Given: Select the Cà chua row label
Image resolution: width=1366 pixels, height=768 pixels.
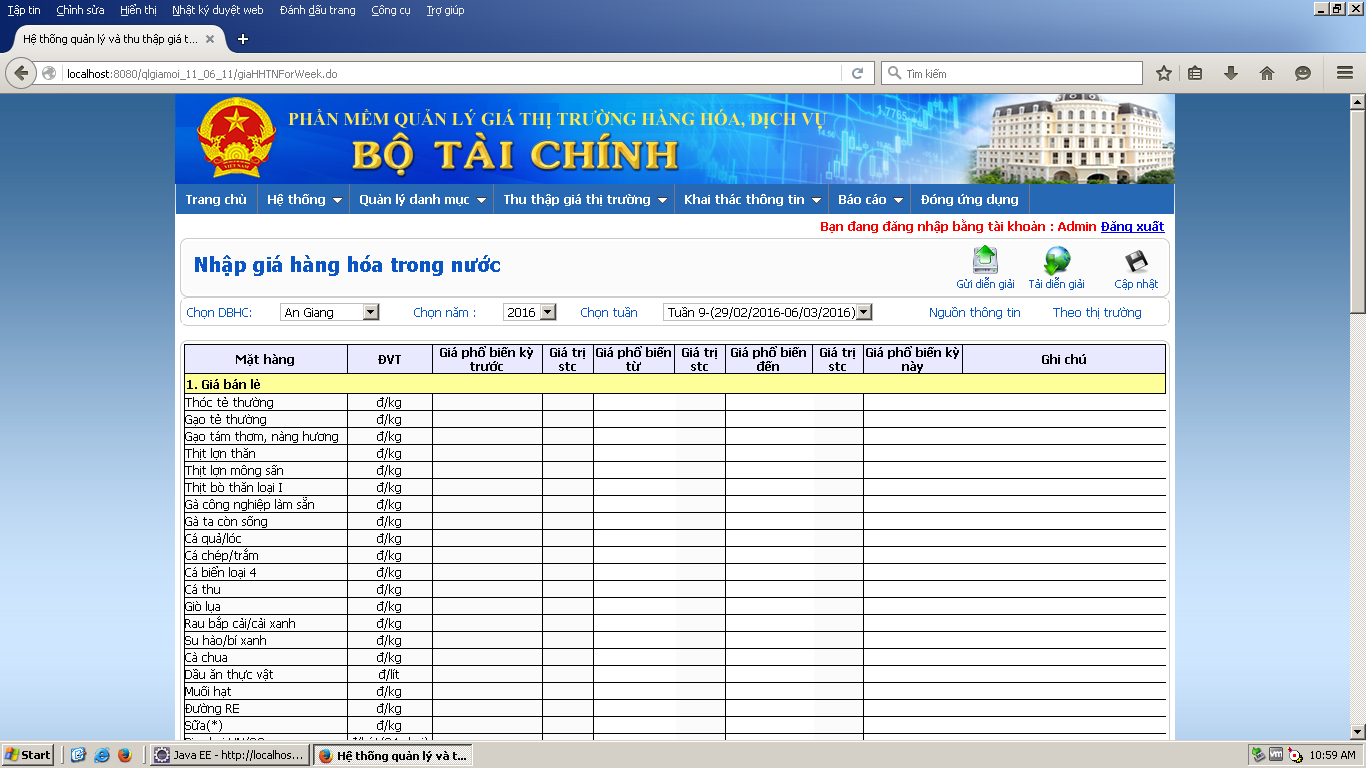Looking at the screenshot, I should coord(206,657).
